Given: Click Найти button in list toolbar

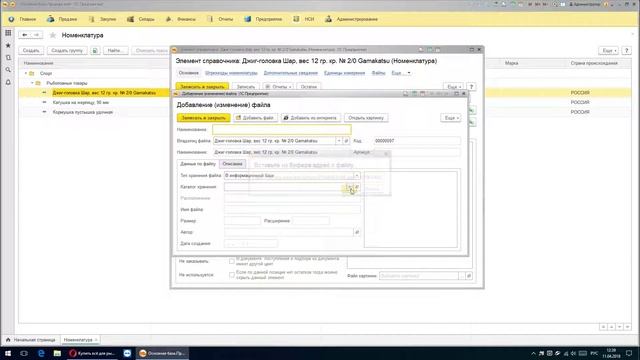Looking at the screenshot, I should click(116, 51).
